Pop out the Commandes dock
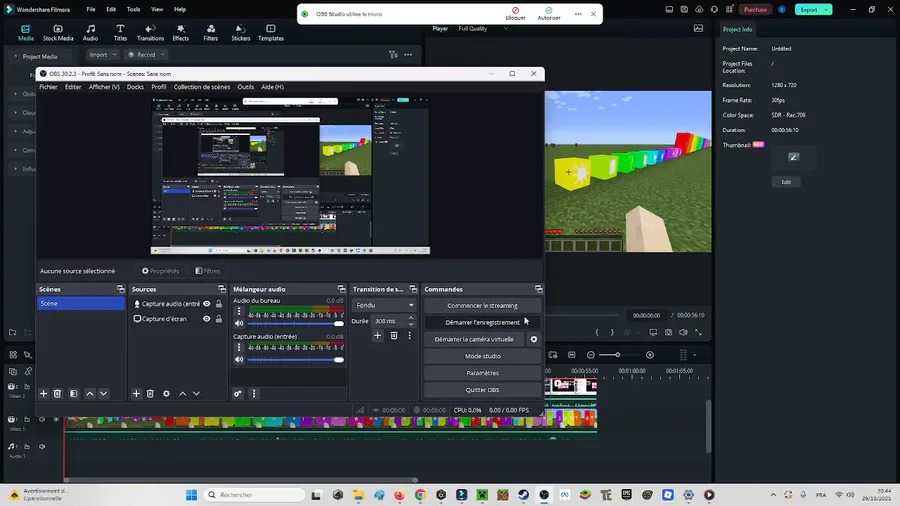Screen dimensions: 900x506 coord(538,289)
